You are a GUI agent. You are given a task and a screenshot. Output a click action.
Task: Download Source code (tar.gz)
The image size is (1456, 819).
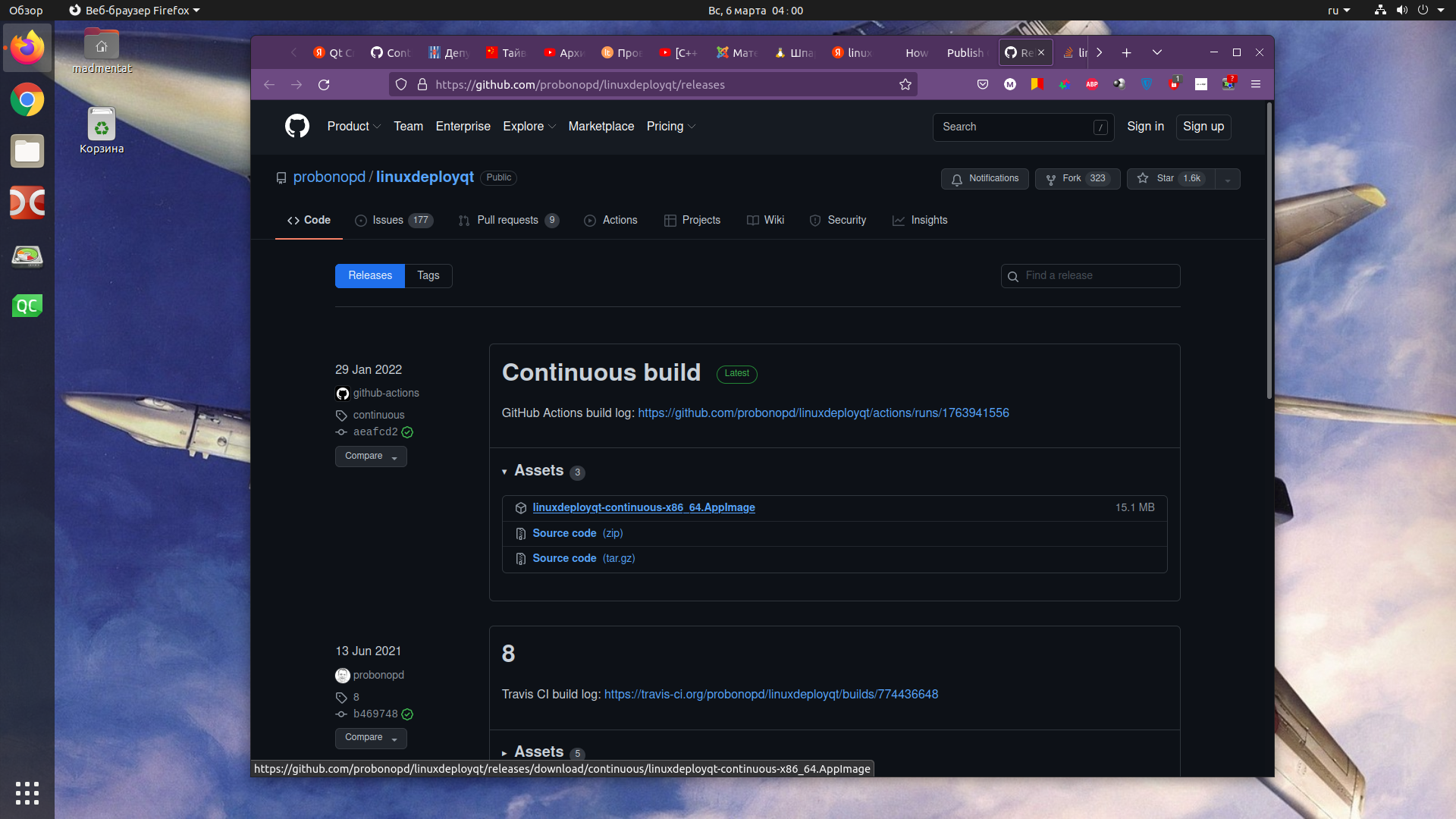[583, 558]
